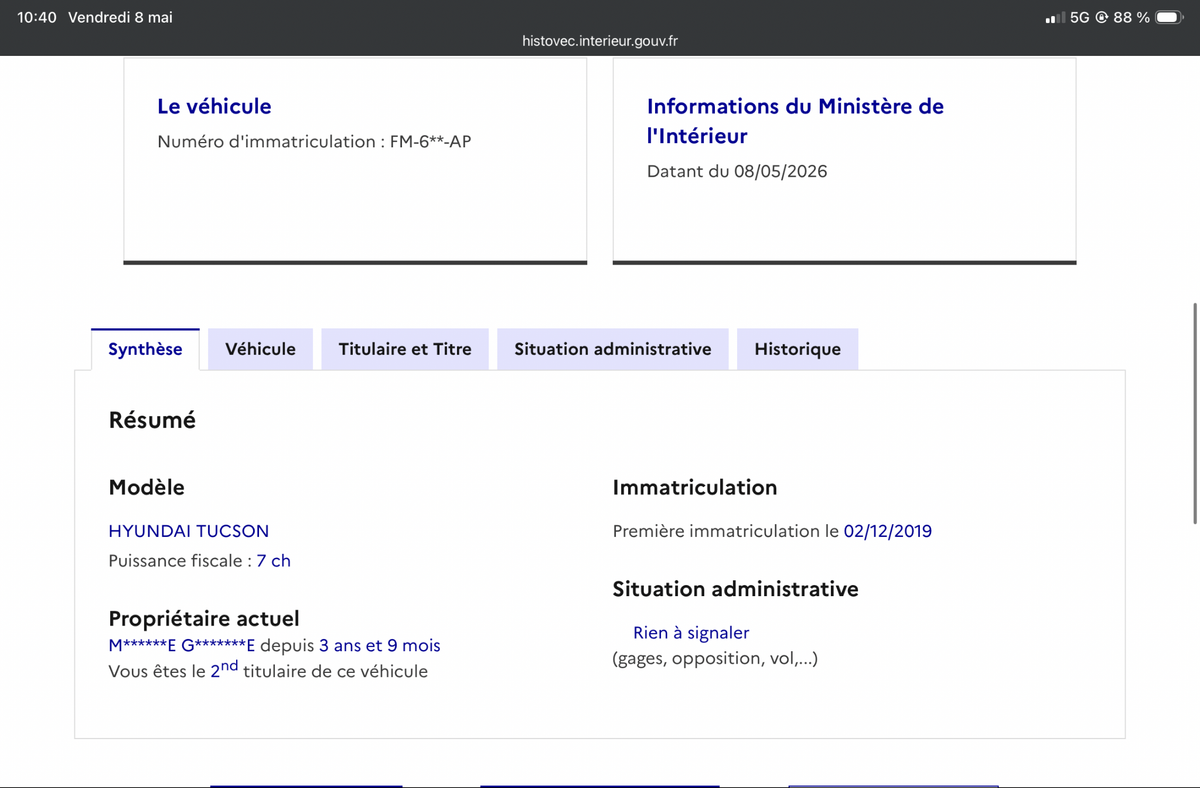Tap the Vendredi 8 mai date
This screenshot has height=788, width=1200.
click(x=120, y=18)
